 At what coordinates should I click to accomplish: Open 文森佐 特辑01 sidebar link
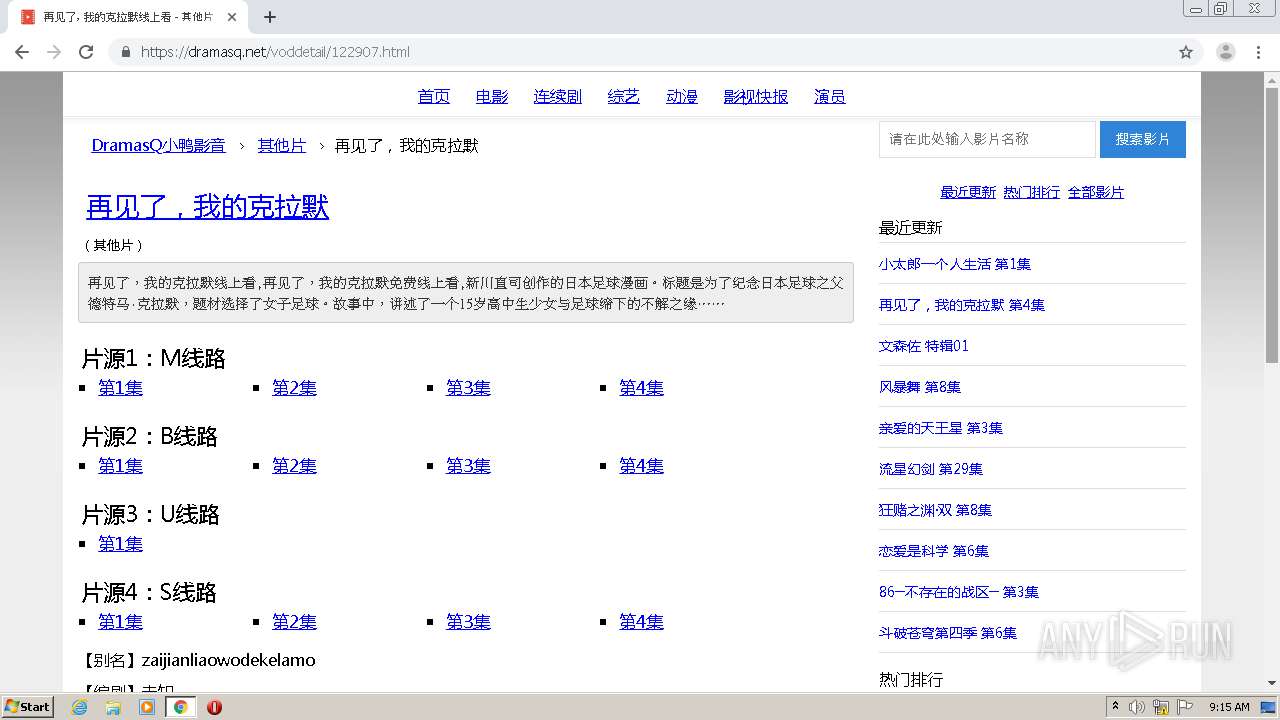[924, 346]
